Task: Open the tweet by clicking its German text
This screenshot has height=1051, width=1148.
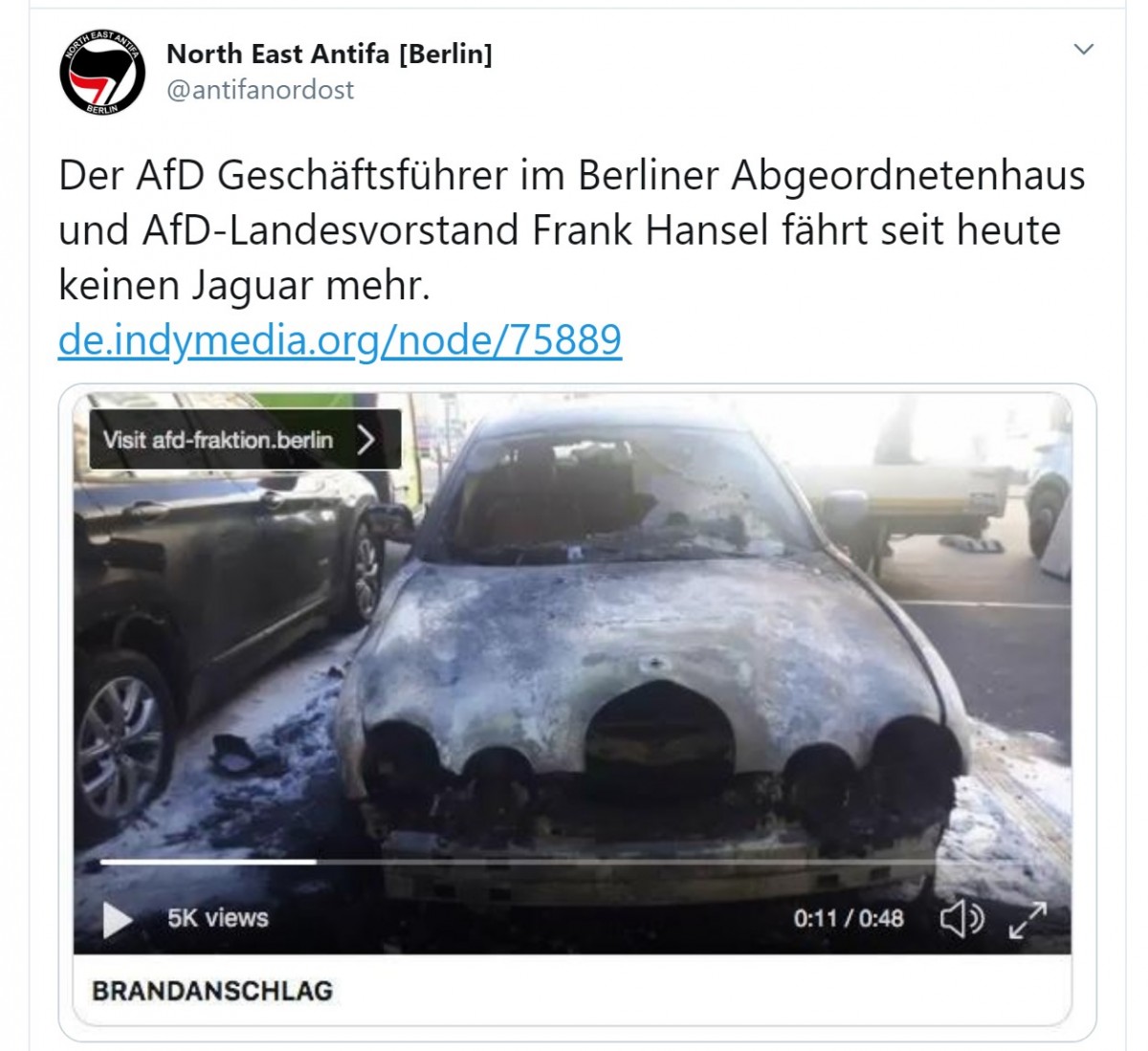Action: (x=571, y=230)
